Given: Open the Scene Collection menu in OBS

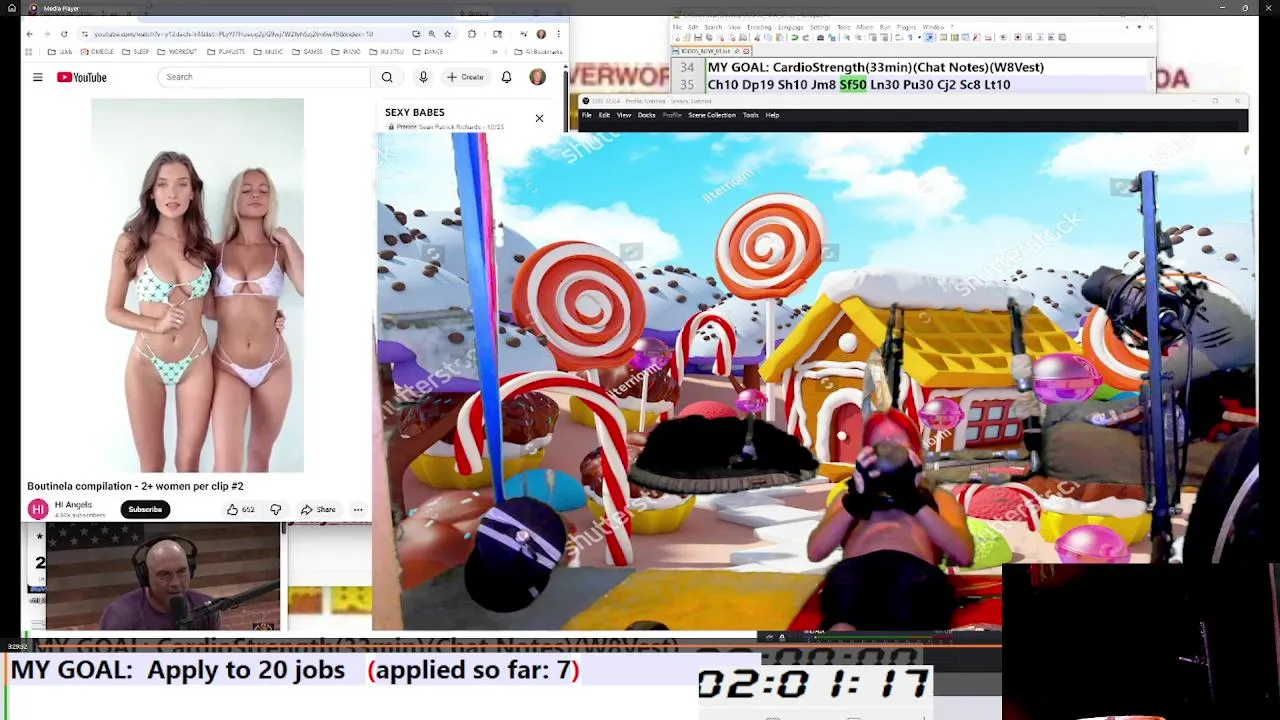Looking at the screenshot, I should (x=712, y=115).
